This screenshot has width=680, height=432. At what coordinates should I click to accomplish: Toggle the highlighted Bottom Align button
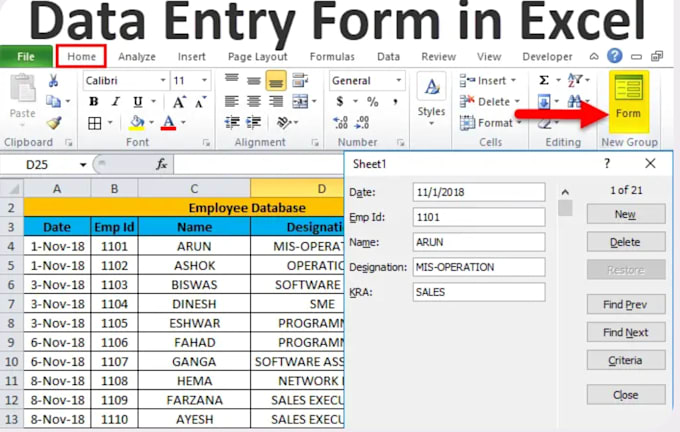[276, 80]
